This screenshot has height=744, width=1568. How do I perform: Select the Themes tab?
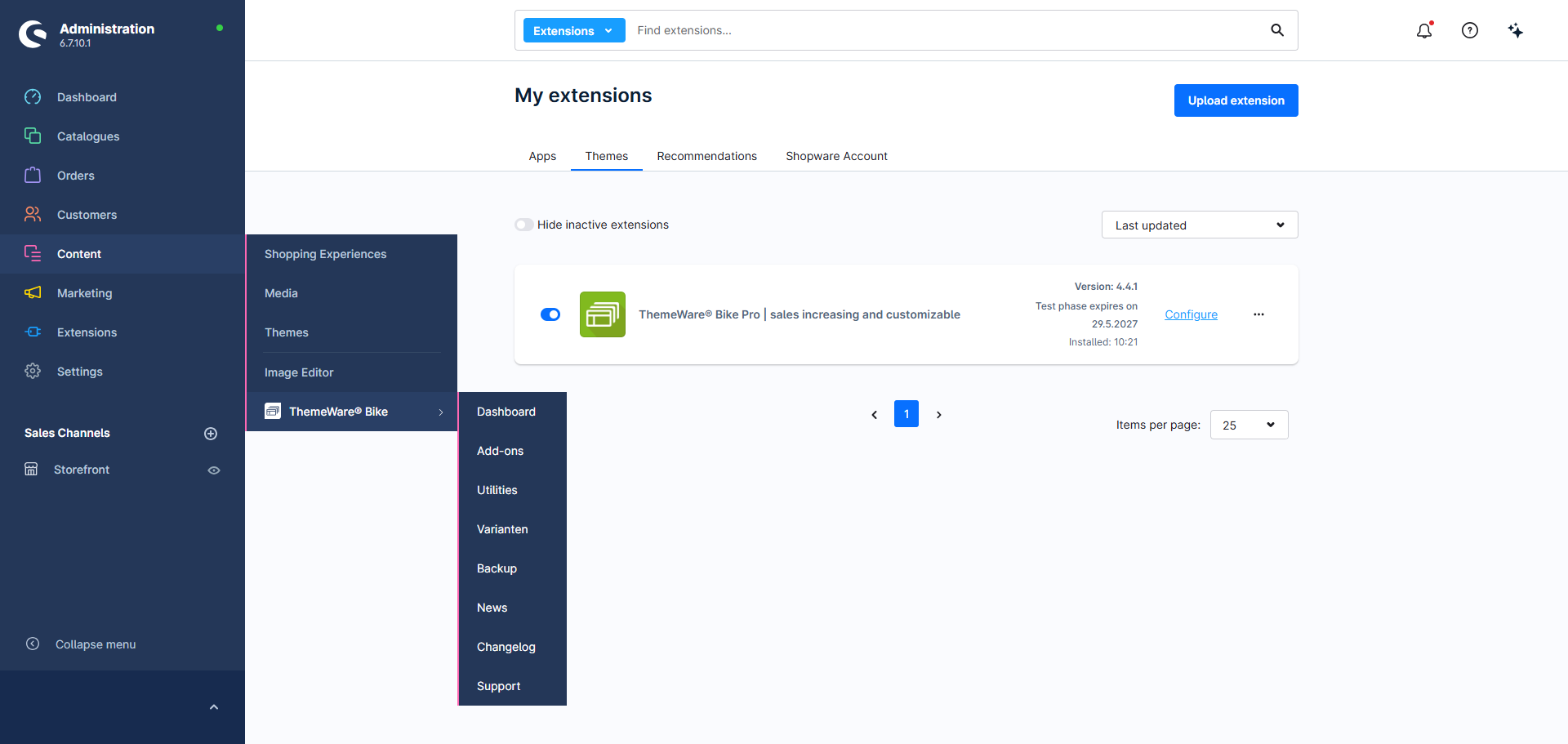[x=607, y=156]
